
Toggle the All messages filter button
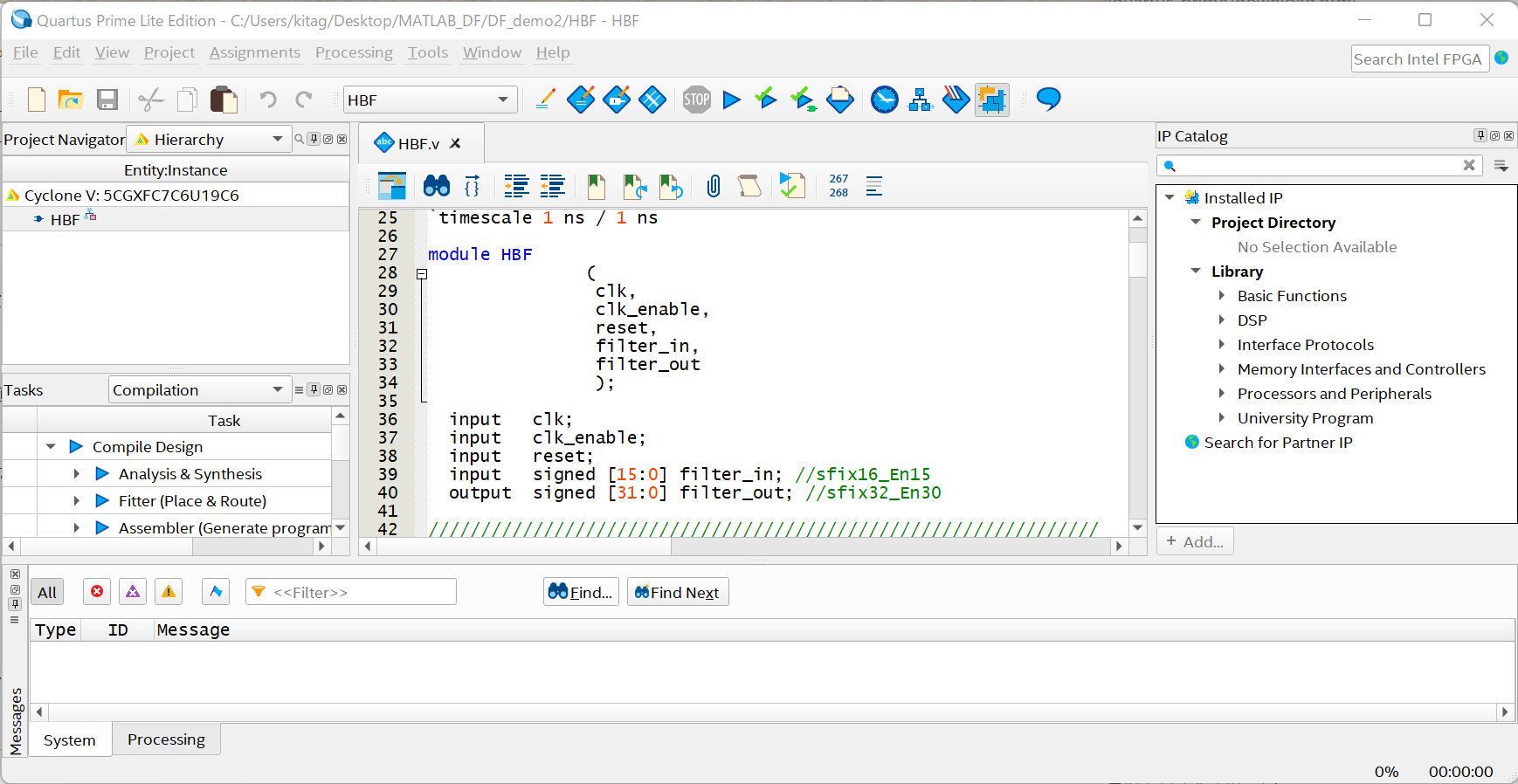click(47, 592)
